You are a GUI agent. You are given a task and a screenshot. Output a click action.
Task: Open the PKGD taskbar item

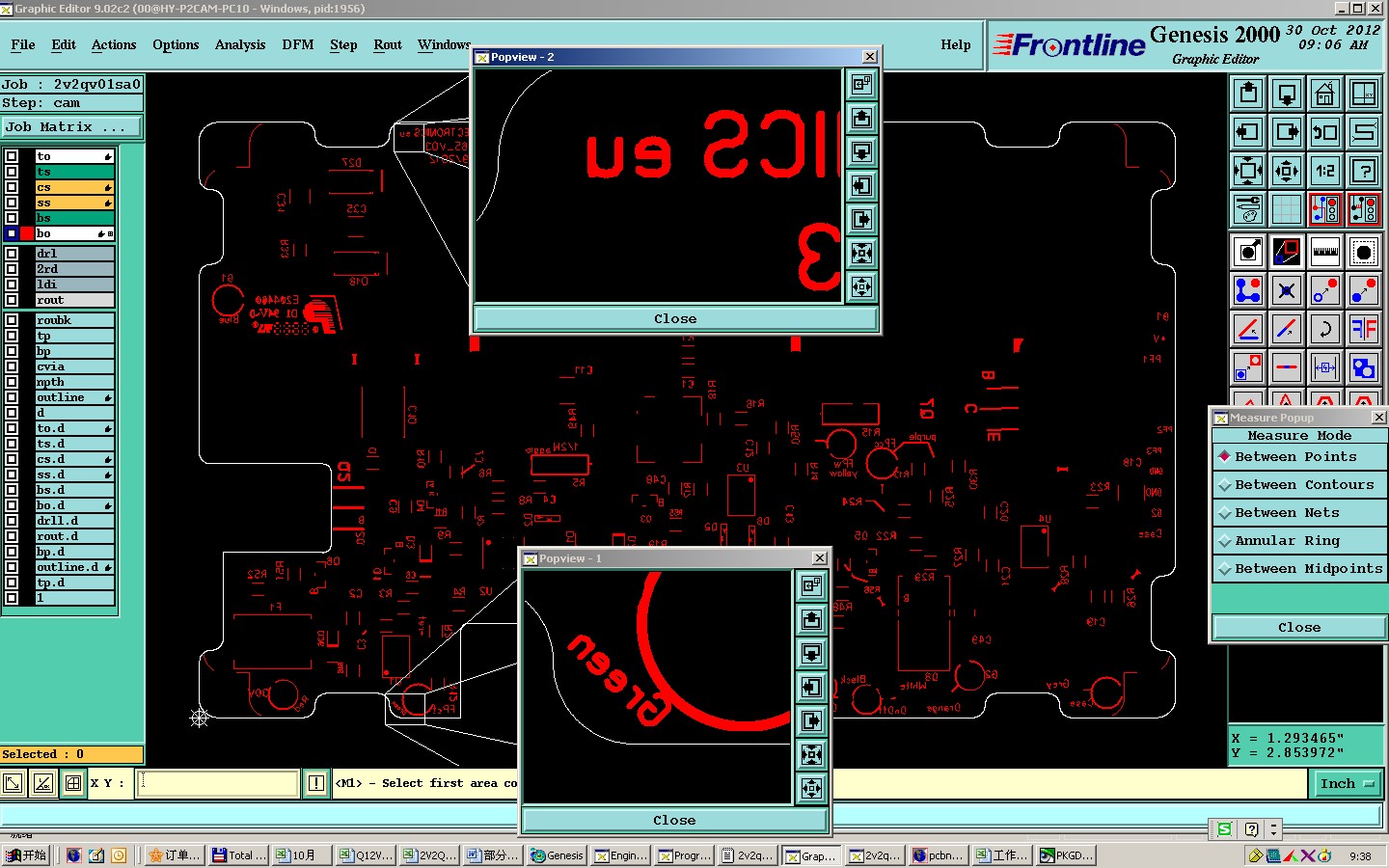pos(1067,855)
